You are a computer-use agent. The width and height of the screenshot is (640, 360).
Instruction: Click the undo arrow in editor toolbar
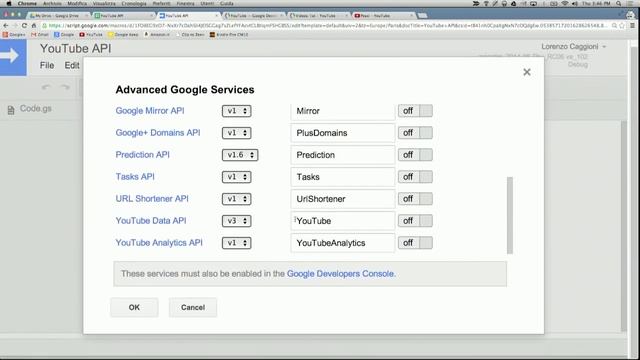point(46,87)
